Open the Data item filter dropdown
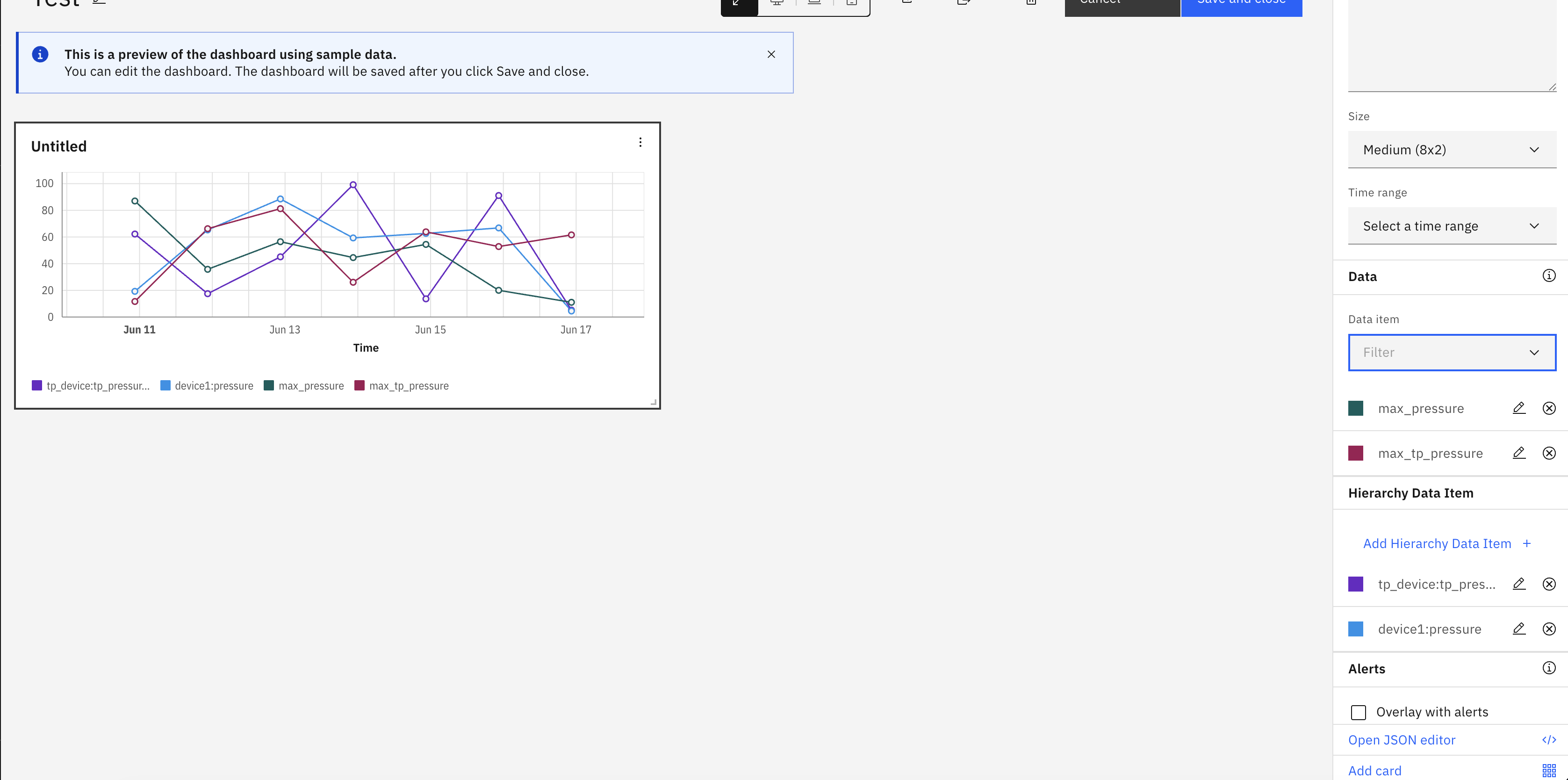 (x=1452, y=353)
